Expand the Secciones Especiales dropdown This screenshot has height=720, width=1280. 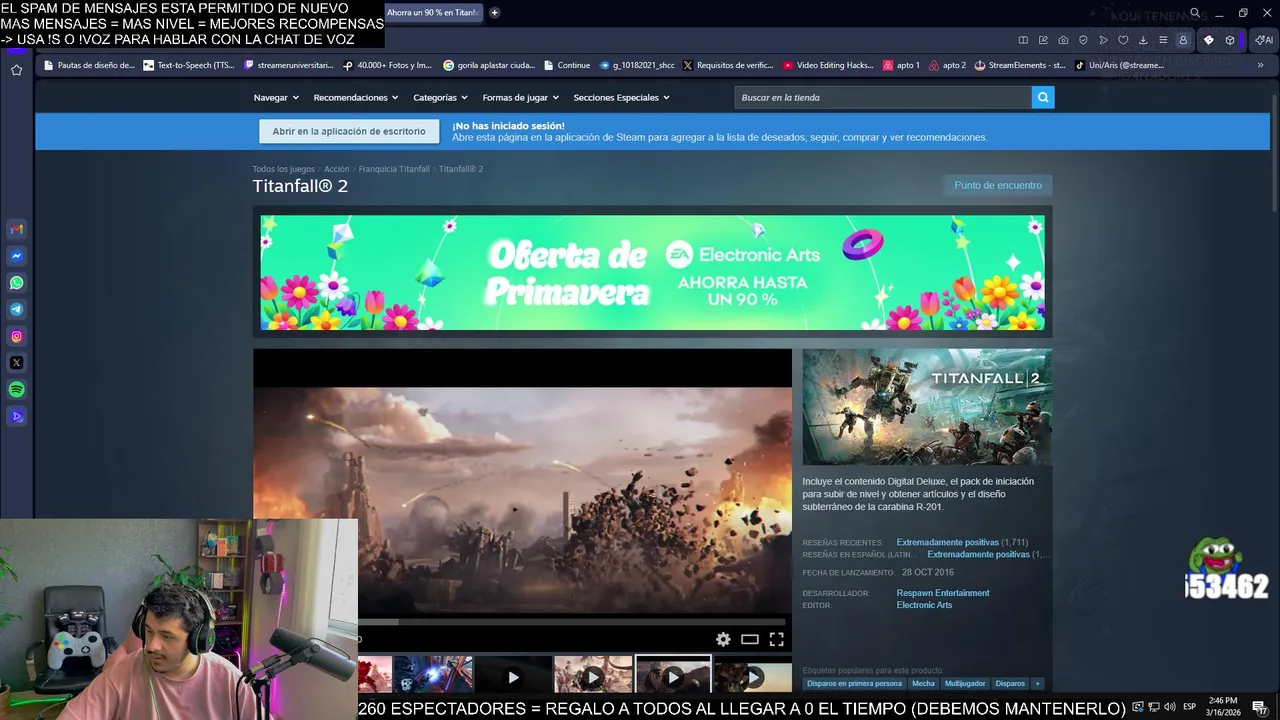(621, 97)
